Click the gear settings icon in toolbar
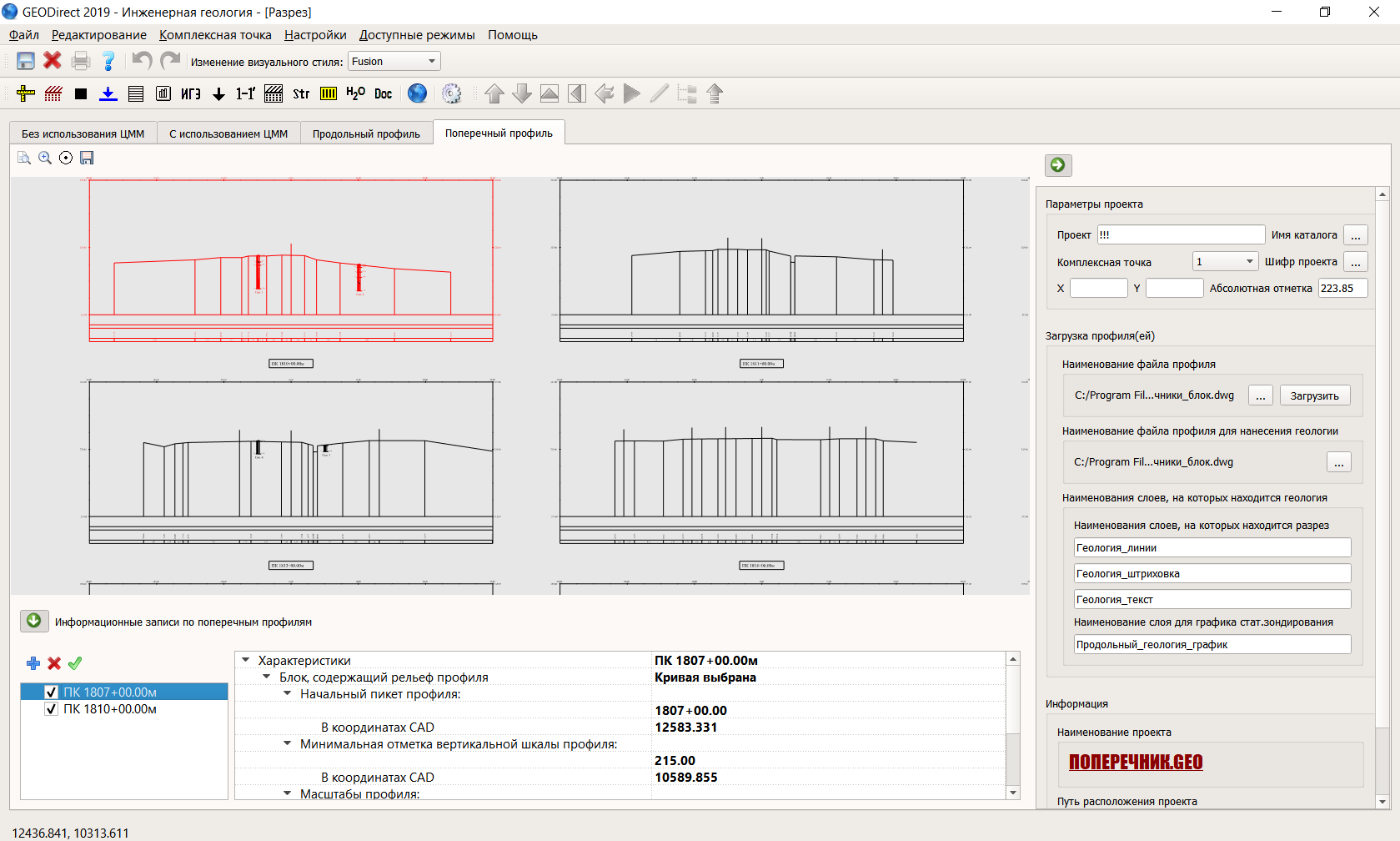Viewport: 1400px width, 841px height. (451, 93)
